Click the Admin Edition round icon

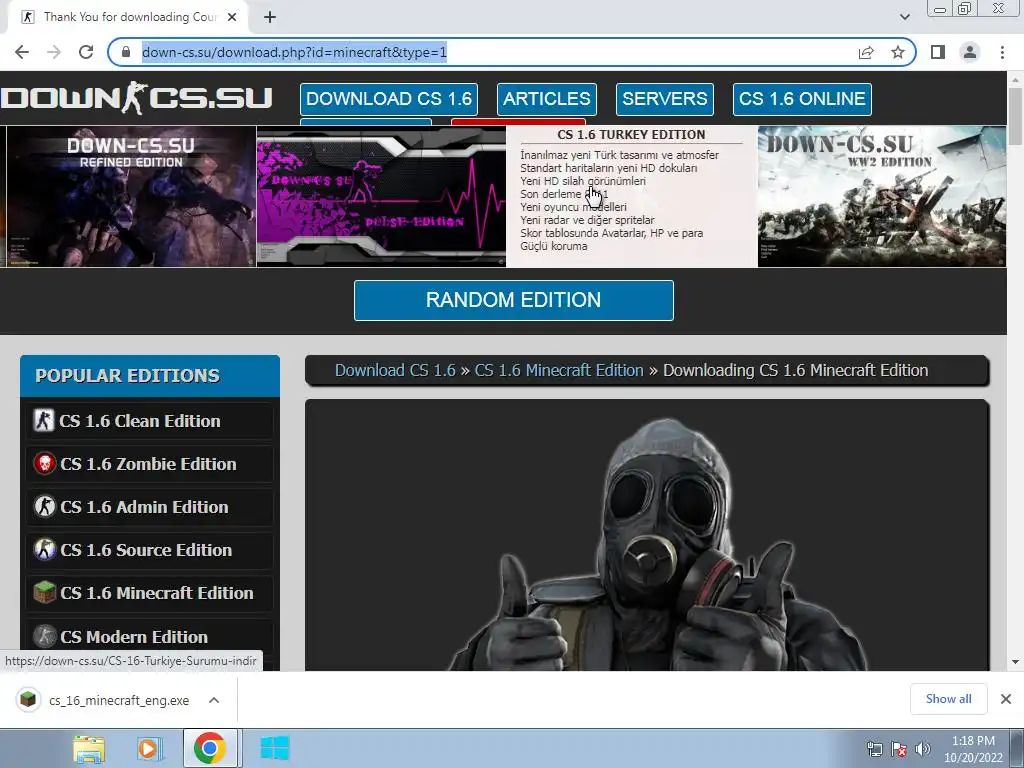click(x=44, y=507)
